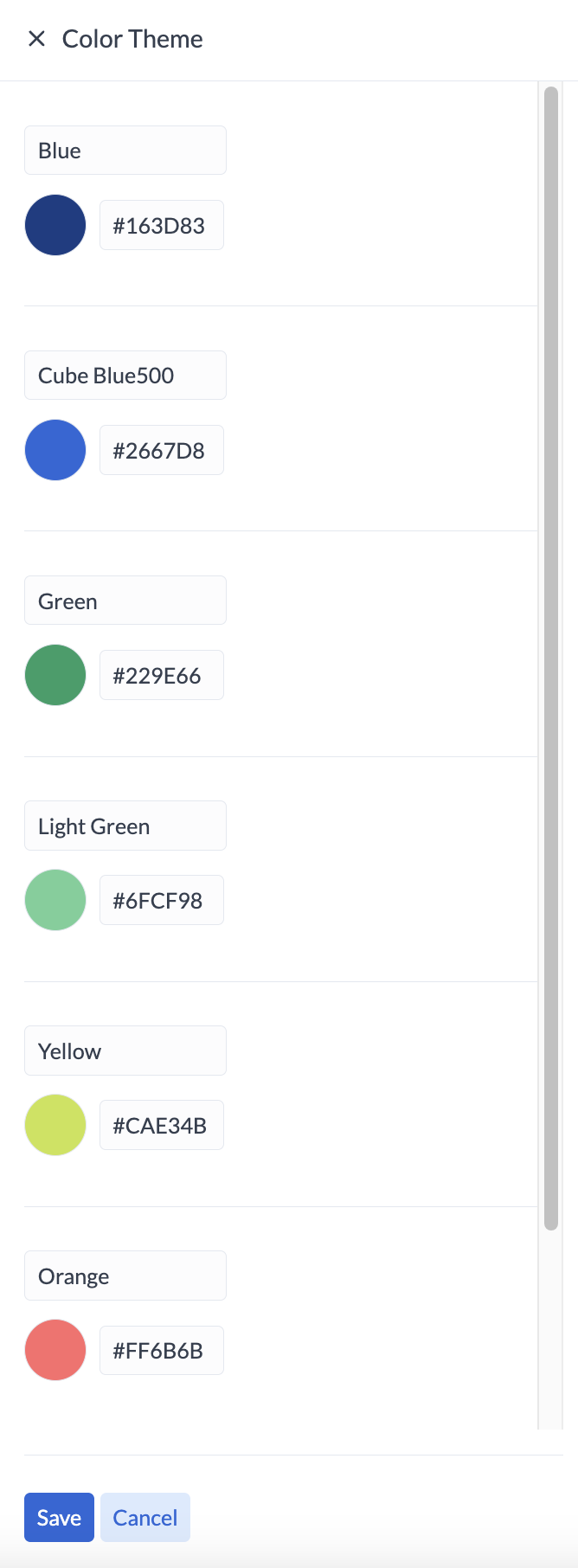Focus the #229E66 hex input
578x1568 pixels.
point(162,675)
